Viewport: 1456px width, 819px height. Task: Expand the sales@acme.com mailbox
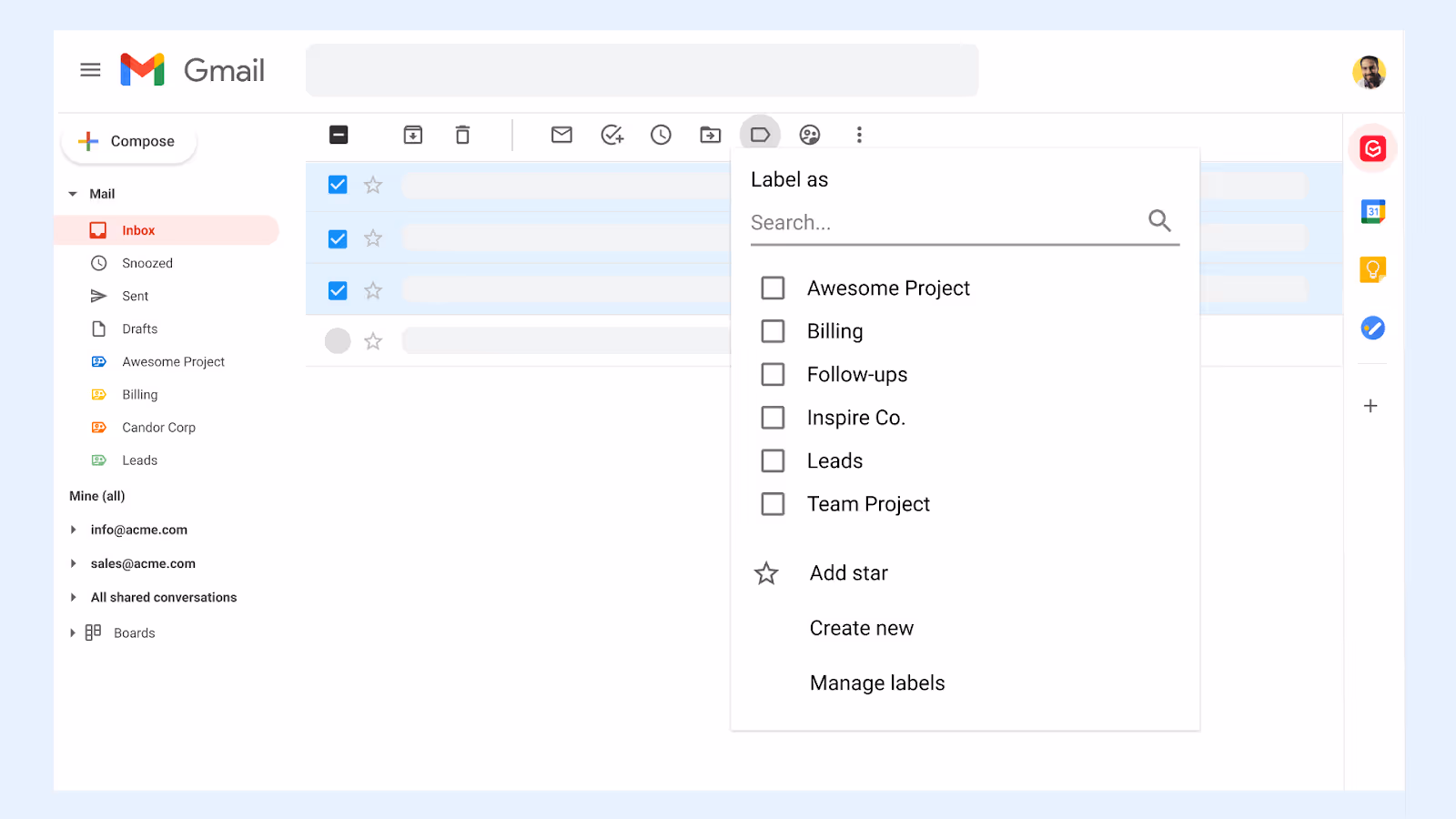[x=73, y=563]
